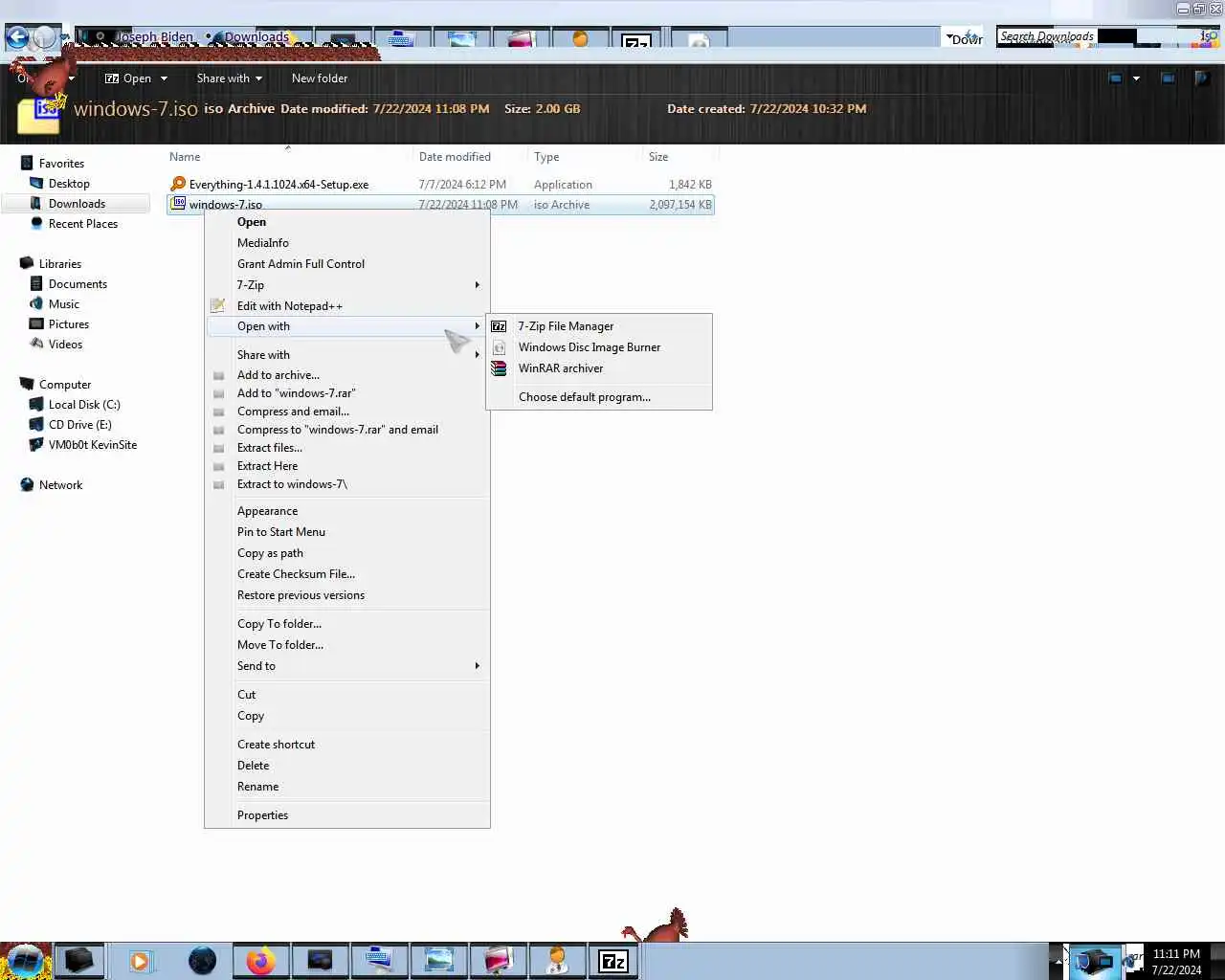Screen dimensions: 1225x980
Task: Select Grant Admin Full Control
Action: click(301, 264)
